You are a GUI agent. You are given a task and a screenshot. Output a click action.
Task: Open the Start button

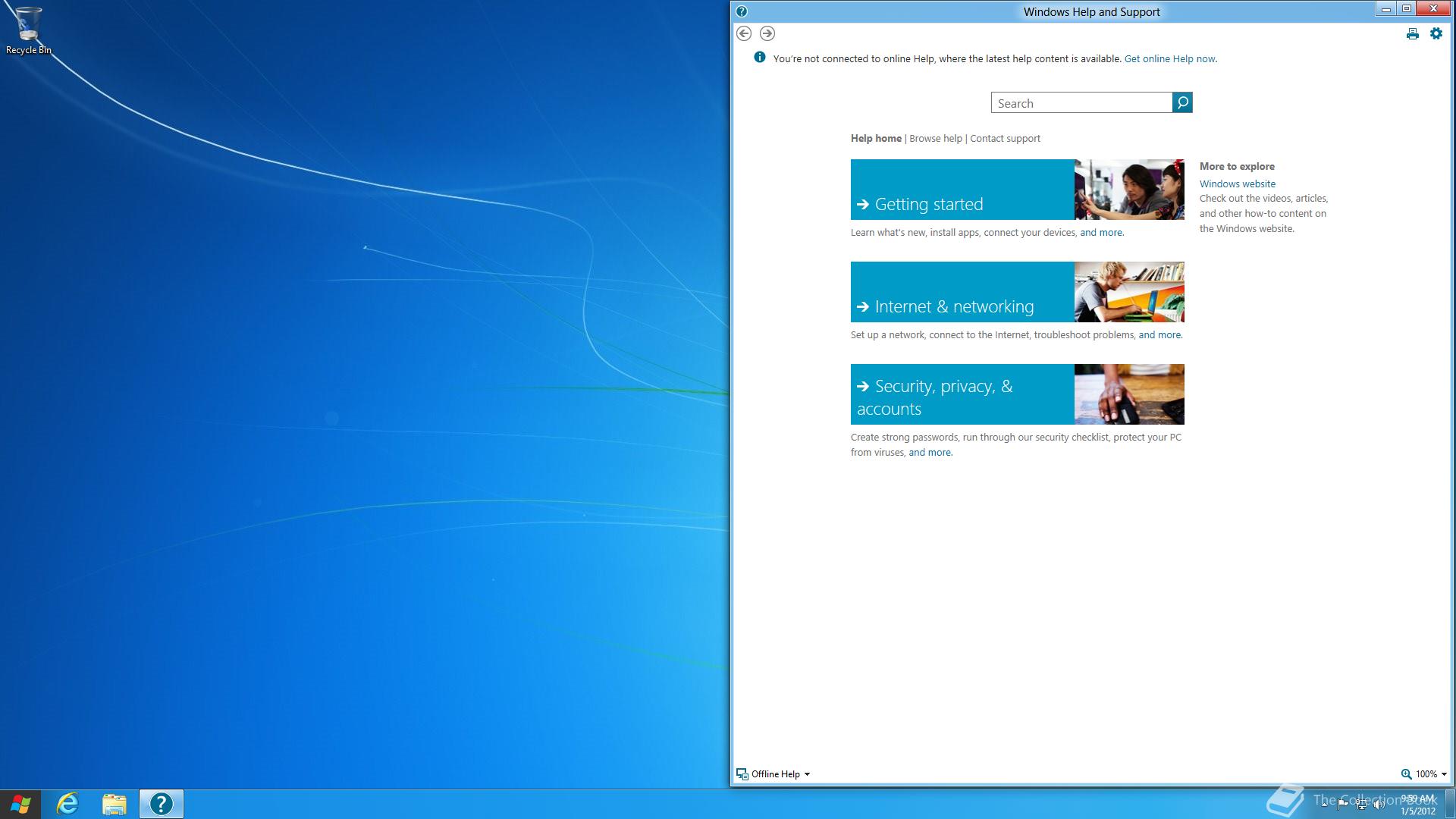(20, 804)
